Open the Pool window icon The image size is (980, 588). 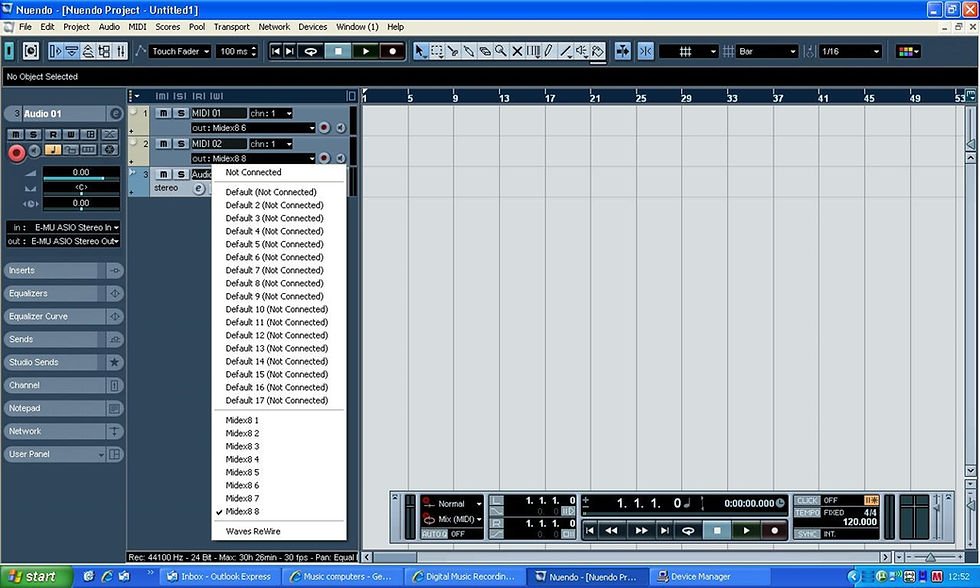pos(104,51)
